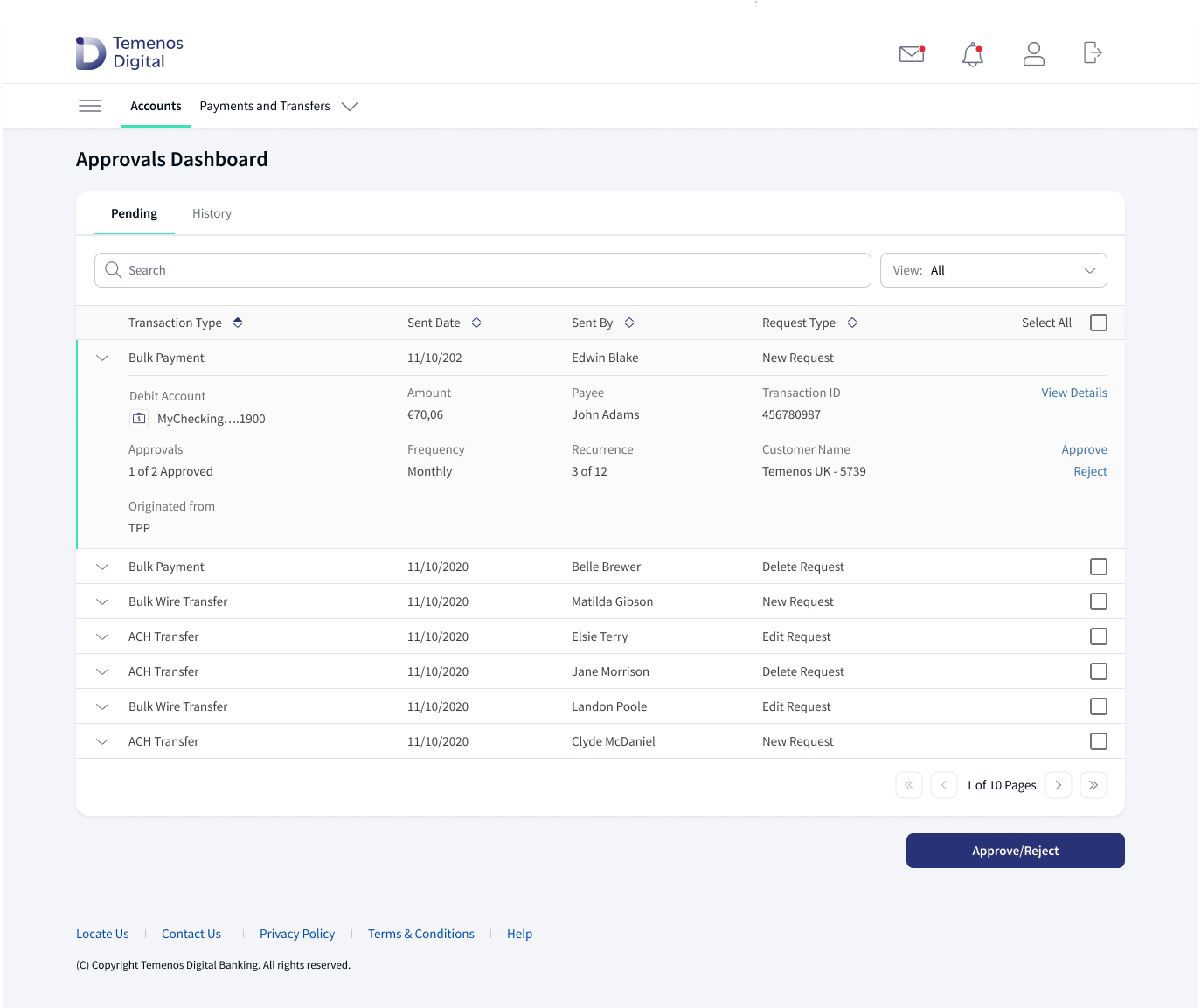
Task: Check the Elsie Terry row checkbox
Action: pos(1099,636)
